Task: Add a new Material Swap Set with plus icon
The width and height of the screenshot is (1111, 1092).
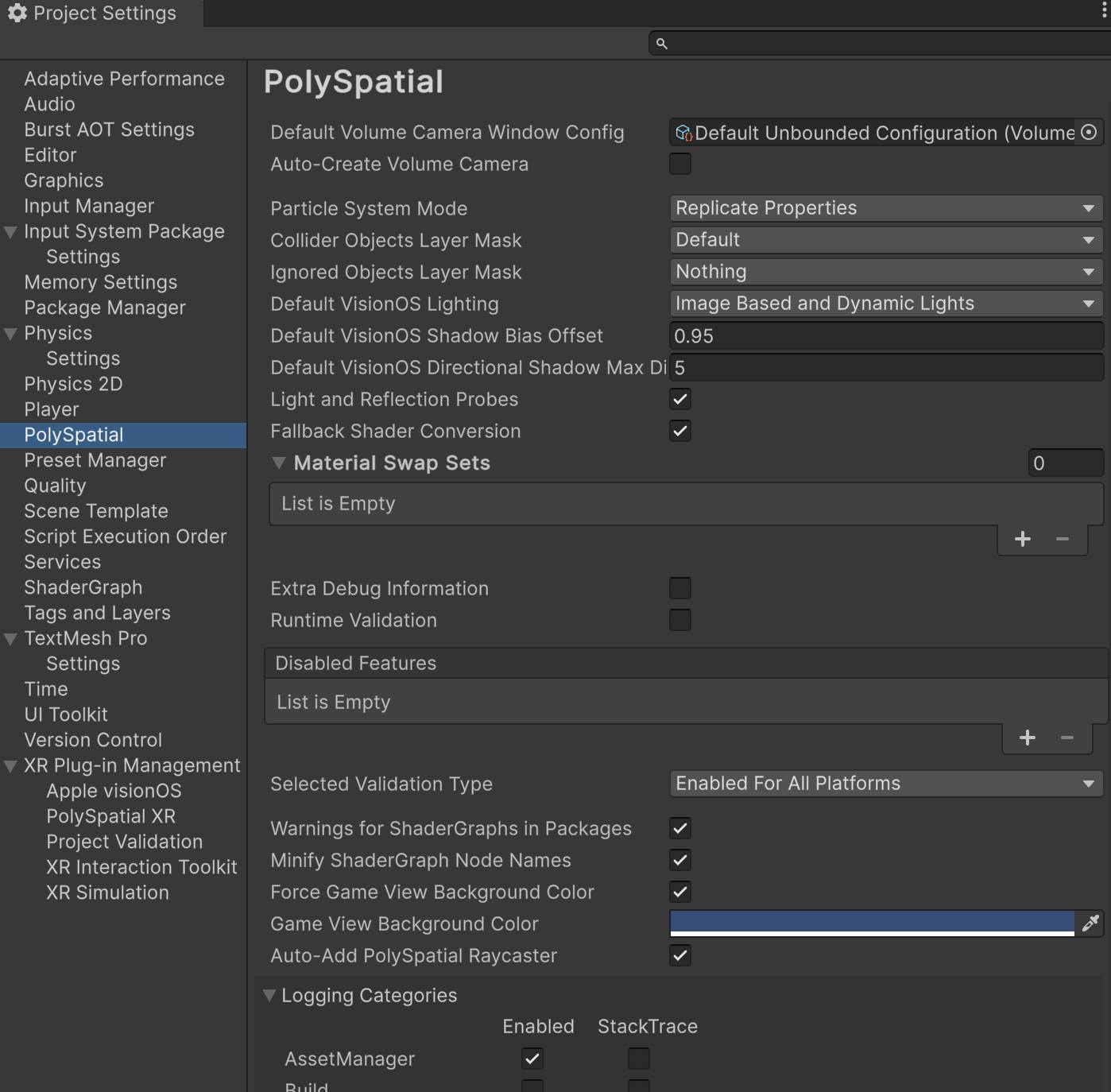Action: (1023, 539)
